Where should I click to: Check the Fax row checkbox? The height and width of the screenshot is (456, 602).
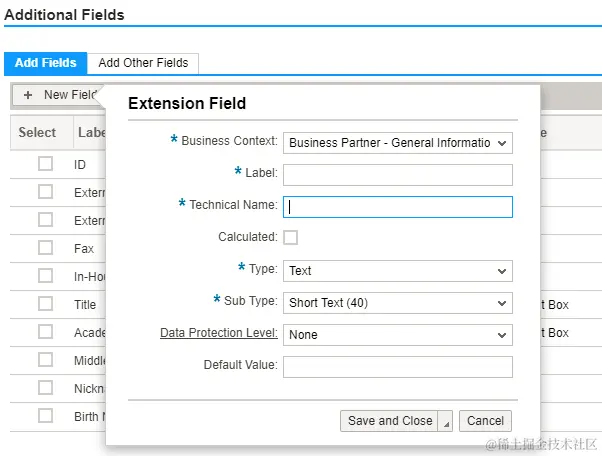pyautogui.click(x=45, y=247)
